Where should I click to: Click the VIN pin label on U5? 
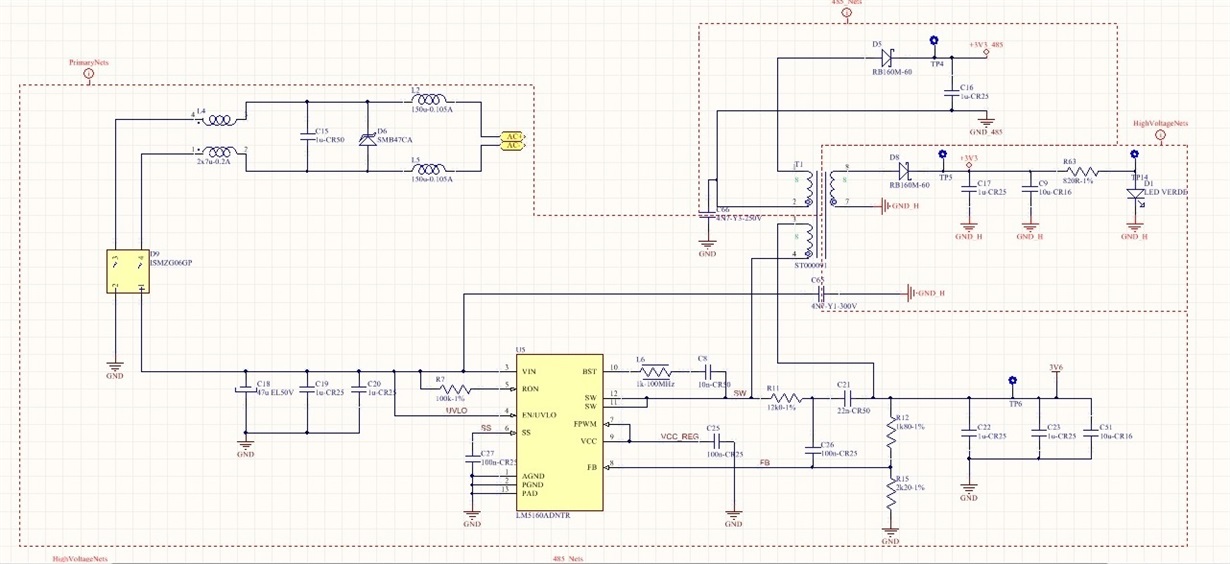click(x=529, y=372)
